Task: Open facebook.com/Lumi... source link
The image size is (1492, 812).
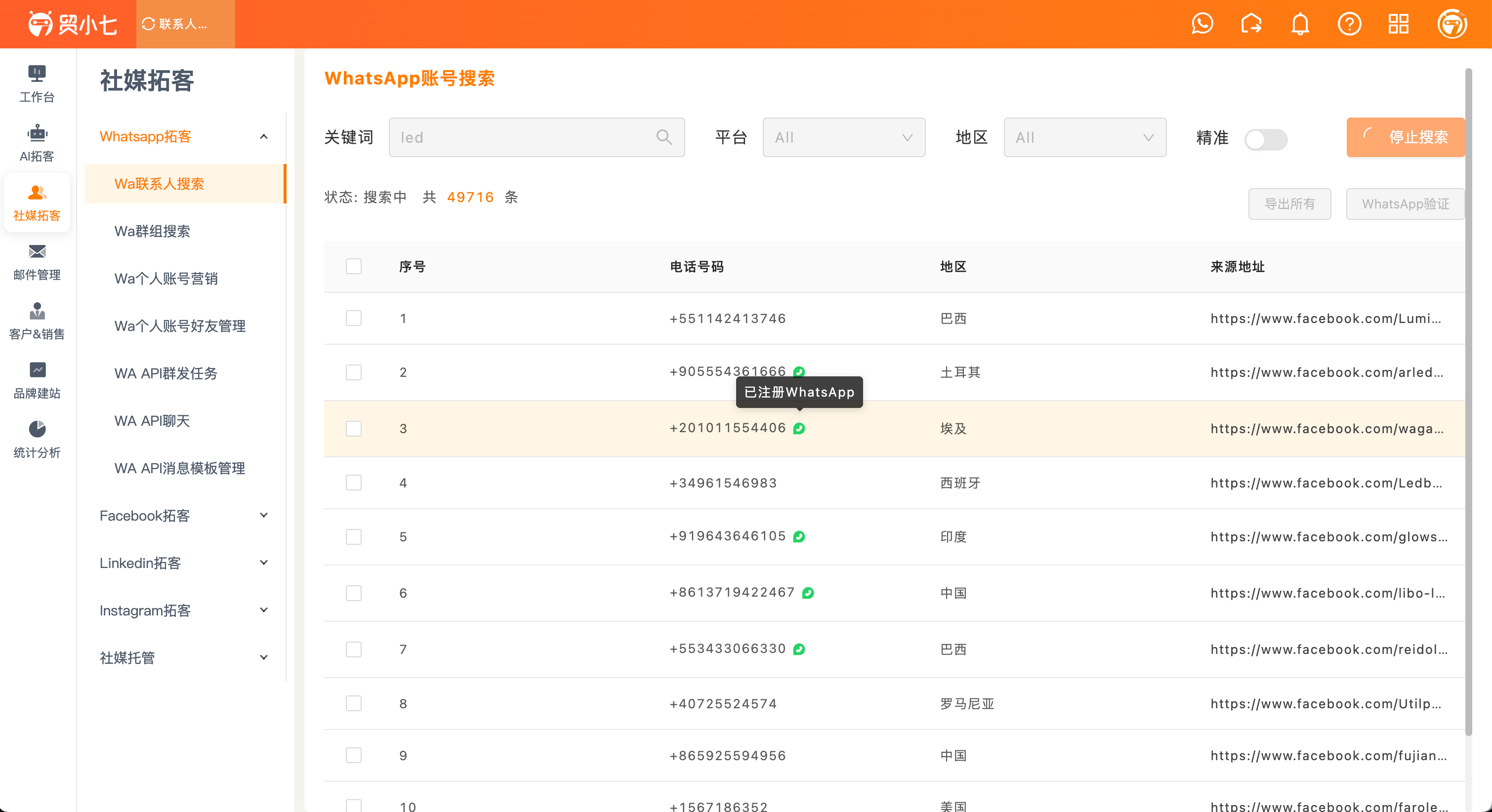Action: click(1326, 319)
